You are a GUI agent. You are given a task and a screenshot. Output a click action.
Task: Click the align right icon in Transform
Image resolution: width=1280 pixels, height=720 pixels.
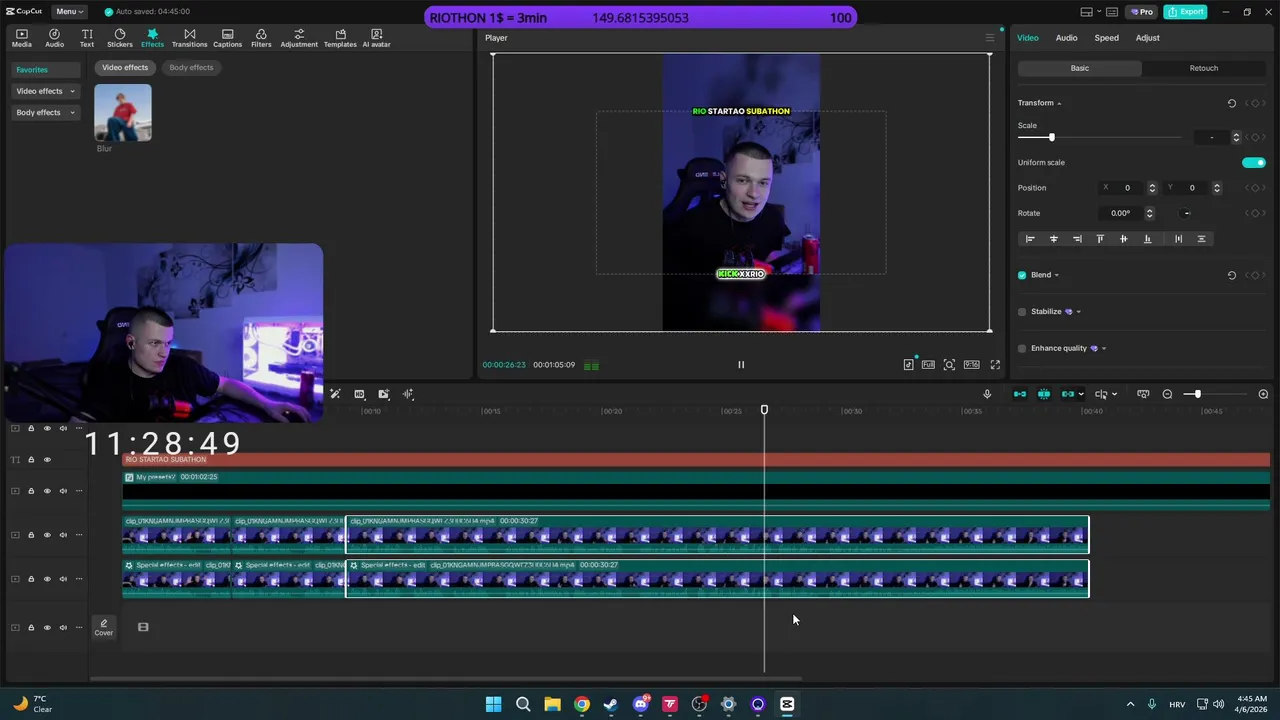click(x=1077, y=239)
